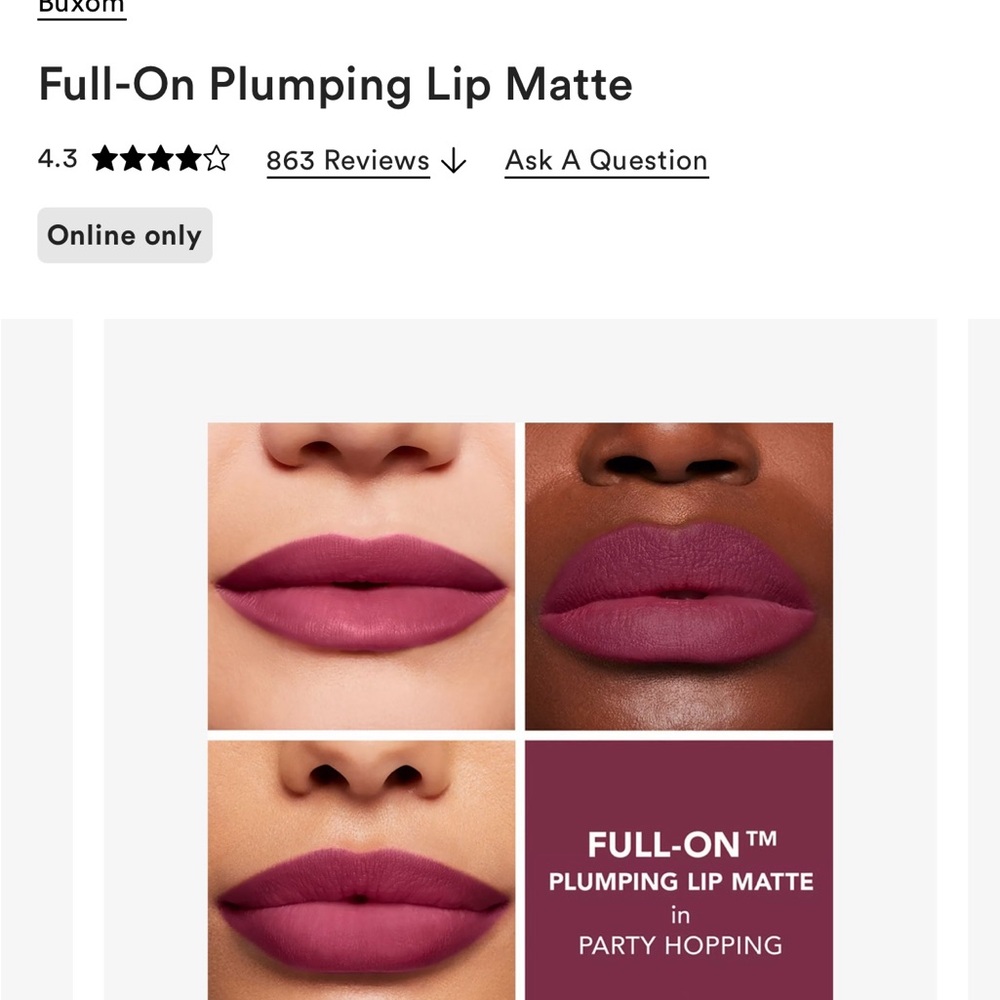Select the product title Full-On Plumping Lip Matte
This screenshot has height=1000, width=1000.
335,86
